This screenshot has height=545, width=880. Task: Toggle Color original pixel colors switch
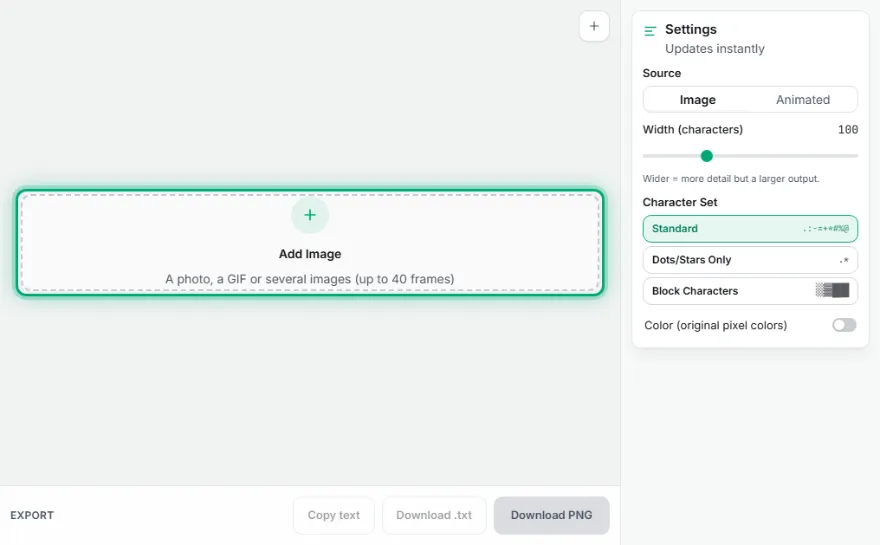[844, 325]
